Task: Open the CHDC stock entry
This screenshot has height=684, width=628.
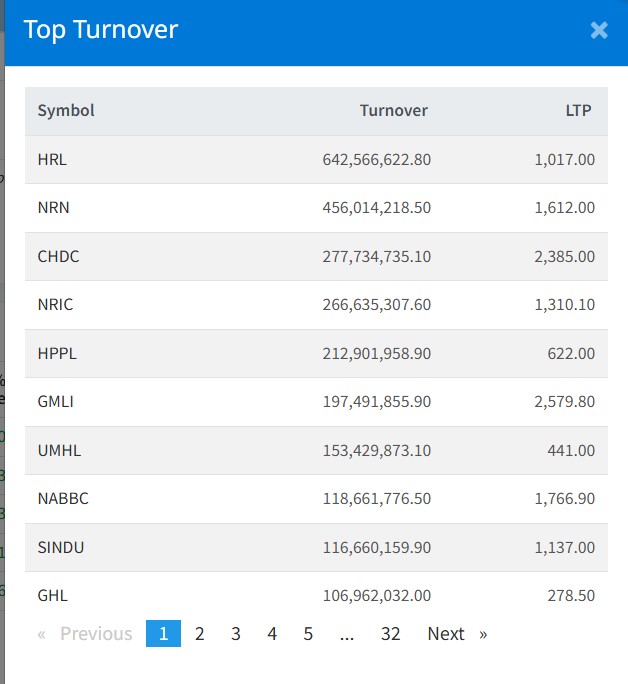Action: pos(58,256)
